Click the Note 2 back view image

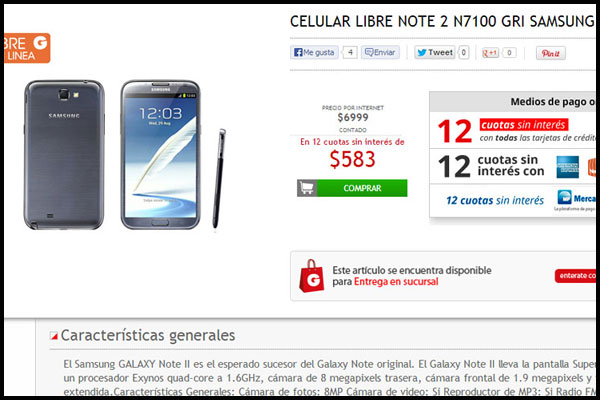click(64, 155)
